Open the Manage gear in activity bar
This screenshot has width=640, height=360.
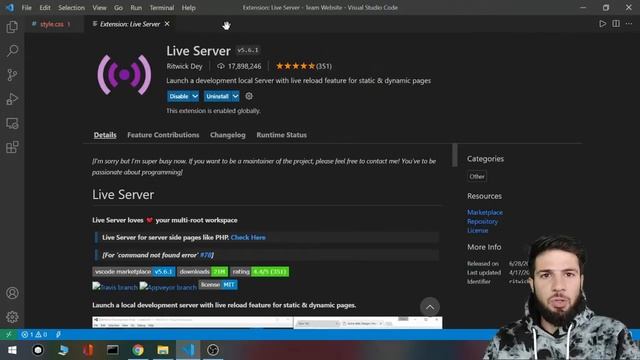click(12, 317)
